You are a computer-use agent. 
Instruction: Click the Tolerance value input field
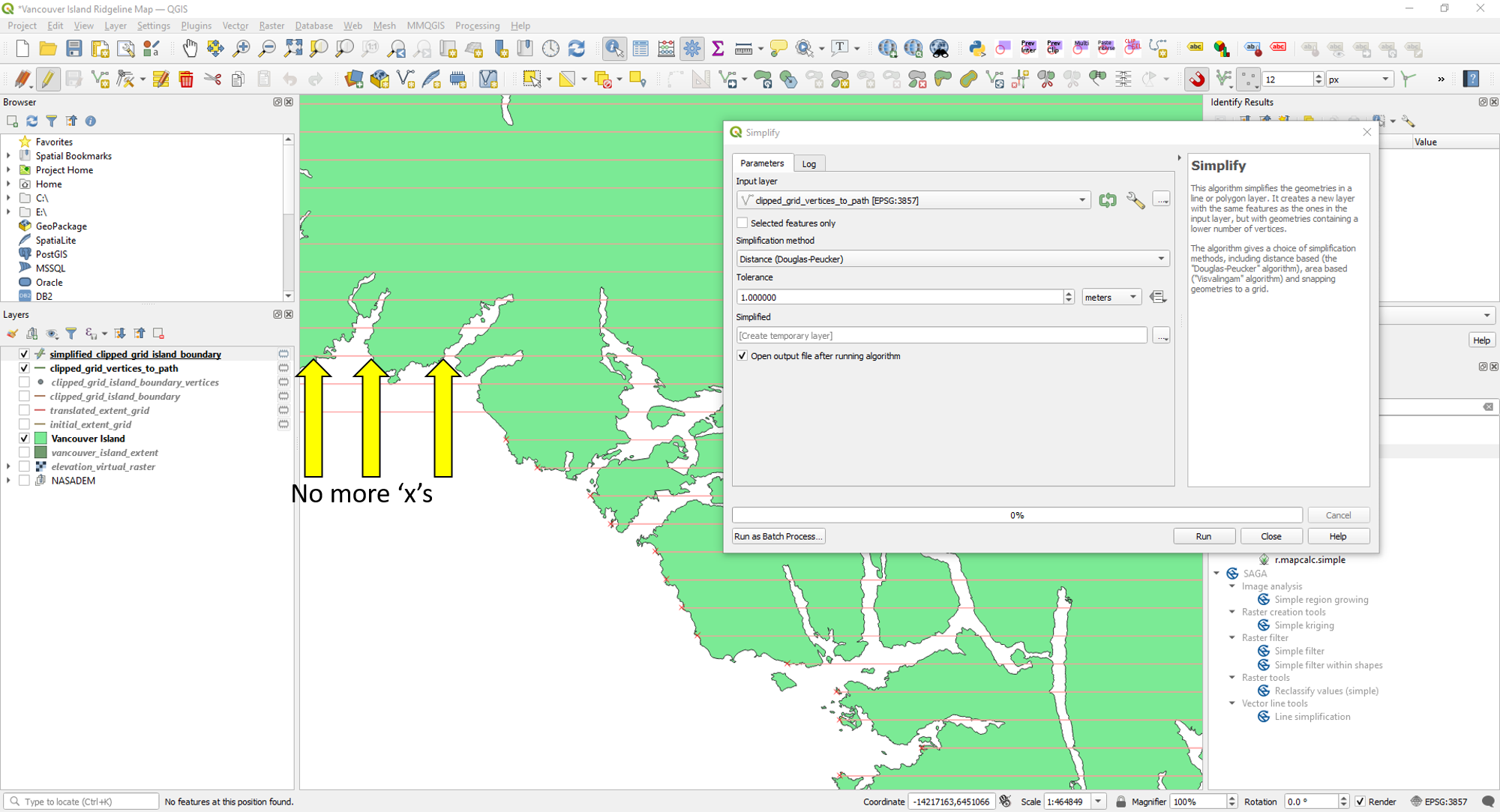pos(898,297)
